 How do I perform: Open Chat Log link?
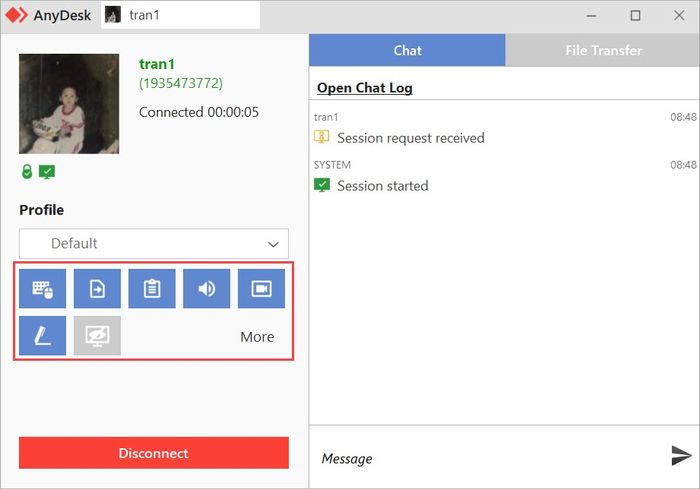(x=365, y=88)
